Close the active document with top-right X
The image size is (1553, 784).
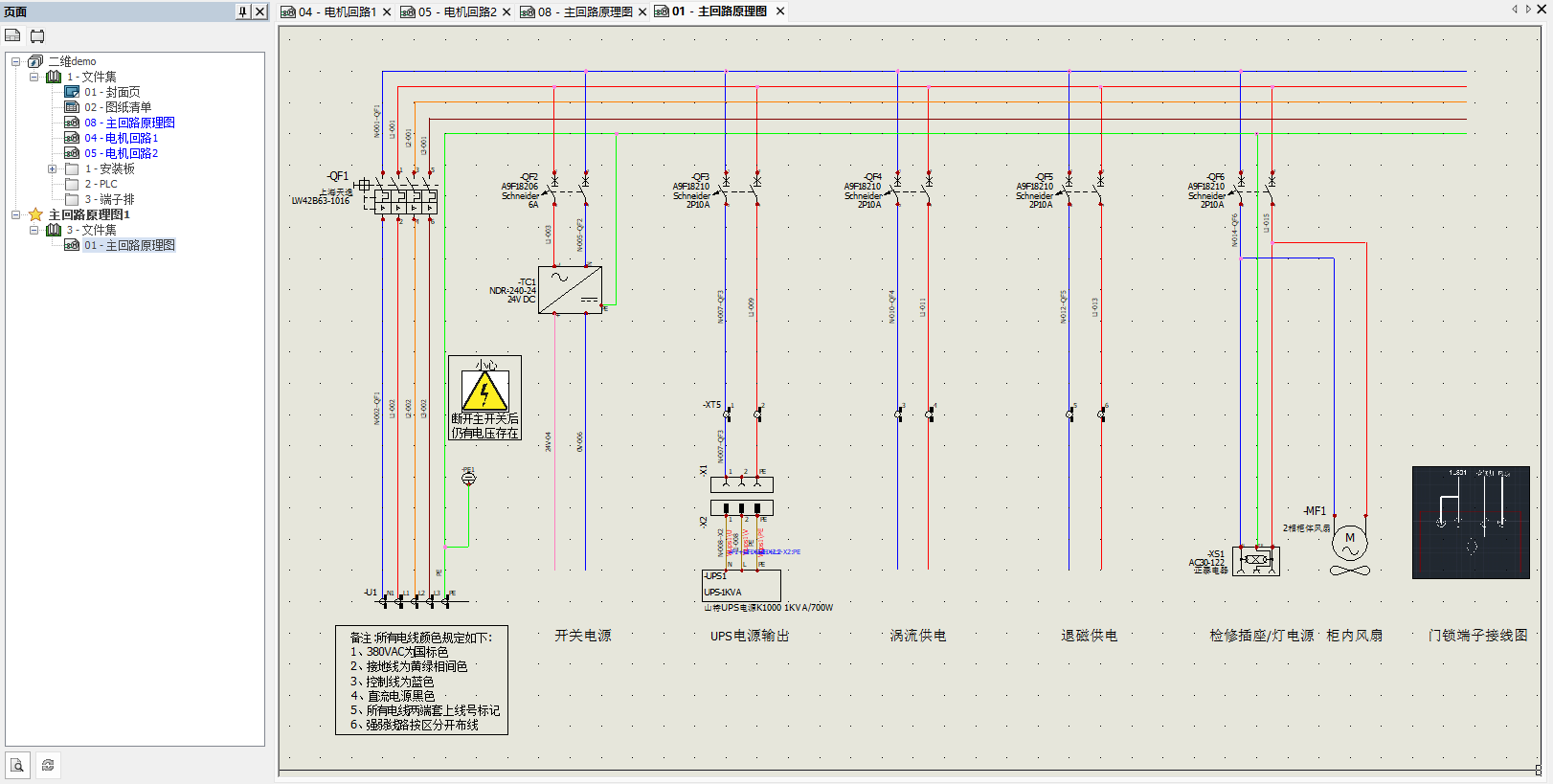(1541, 10)
